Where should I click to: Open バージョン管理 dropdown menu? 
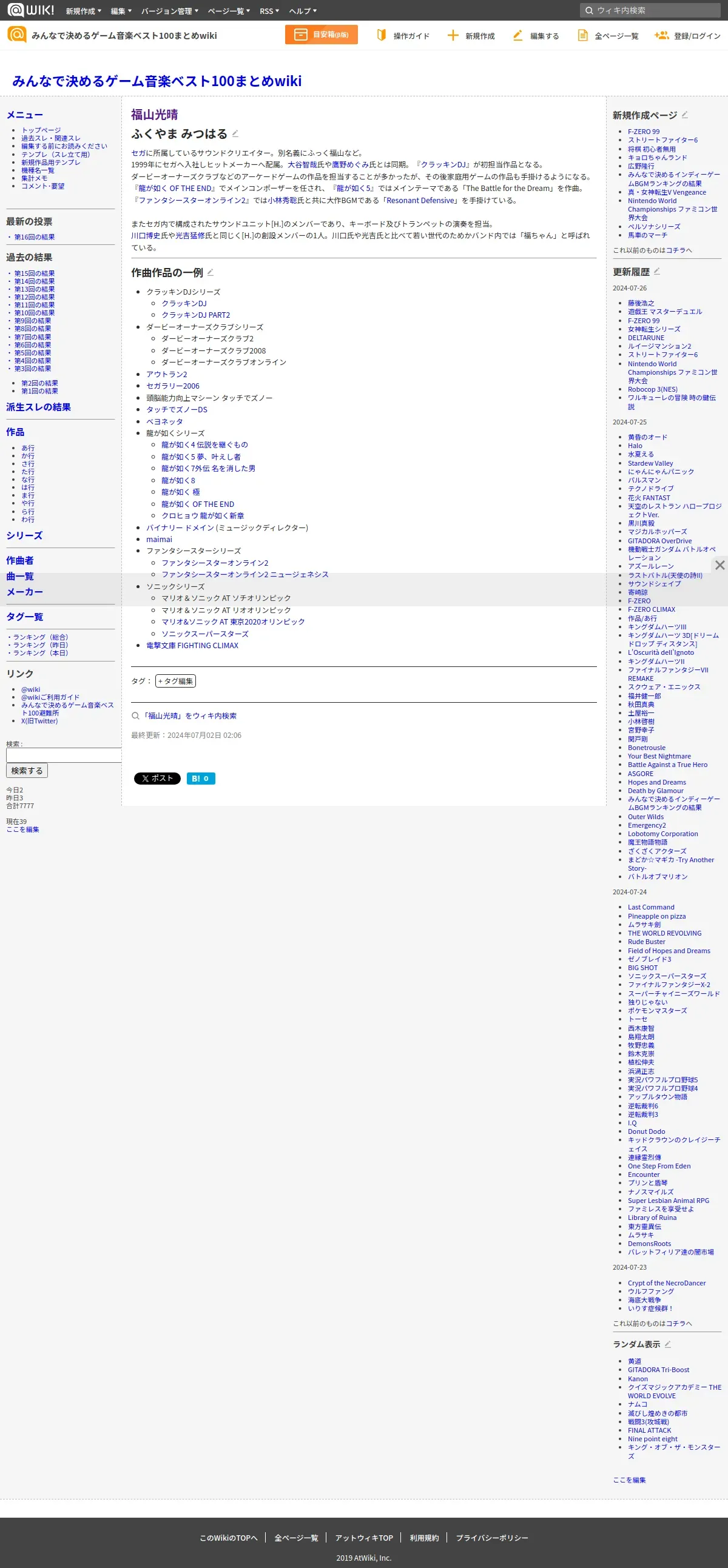pos(169,11)
